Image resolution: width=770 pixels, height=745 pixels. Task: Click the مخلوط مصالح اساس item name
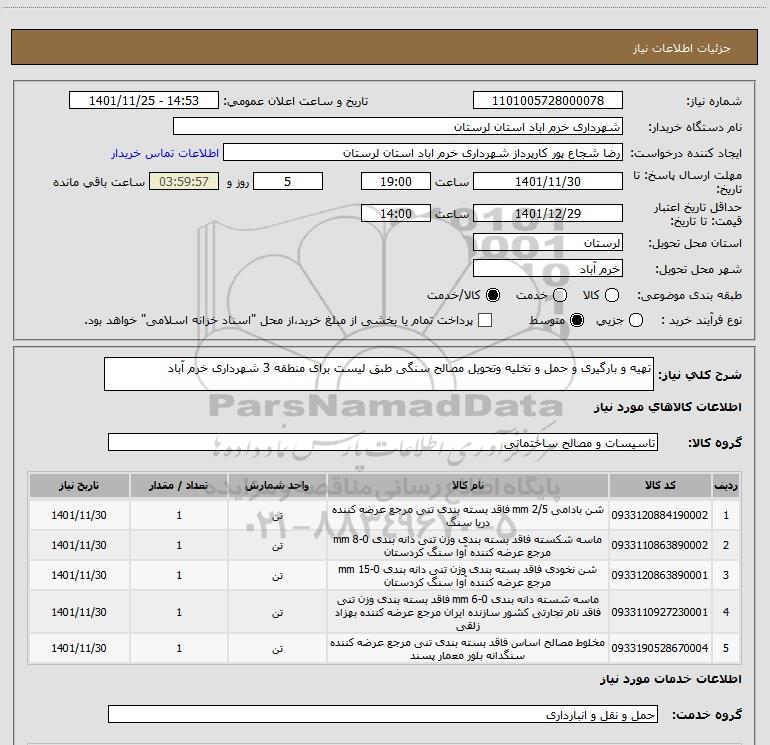click(468, 649)
